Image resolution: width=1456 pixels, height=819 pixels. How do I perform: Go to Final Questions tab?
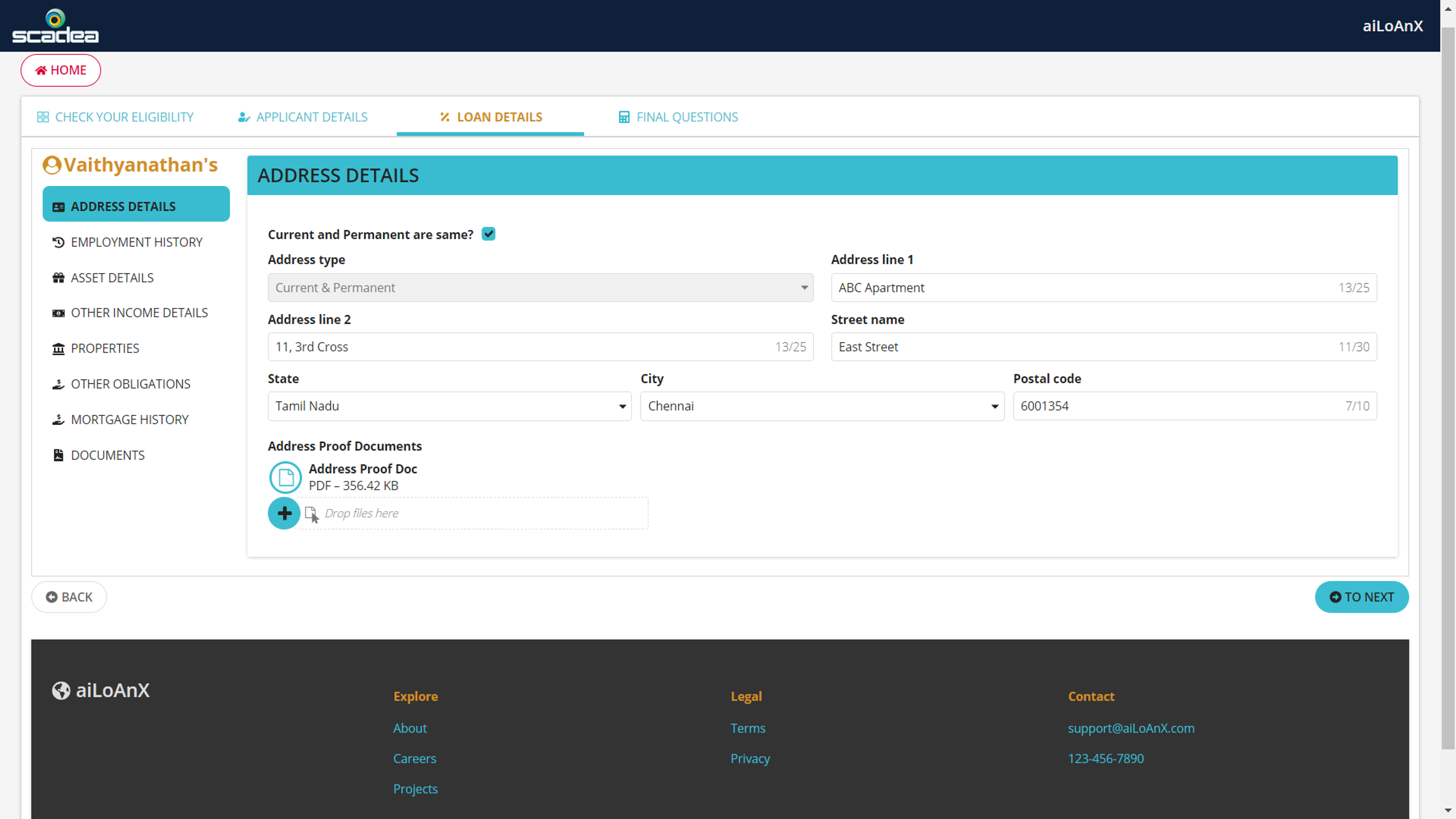tap(678, 117)
